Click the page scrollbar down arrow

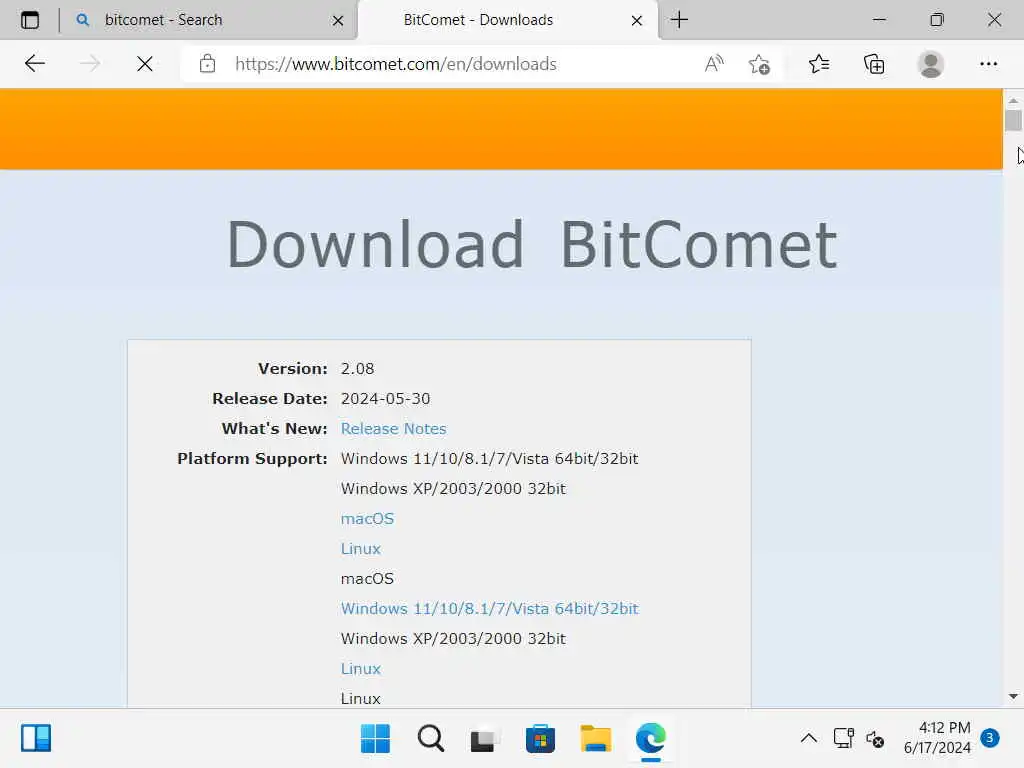(x=1013, y=697)
